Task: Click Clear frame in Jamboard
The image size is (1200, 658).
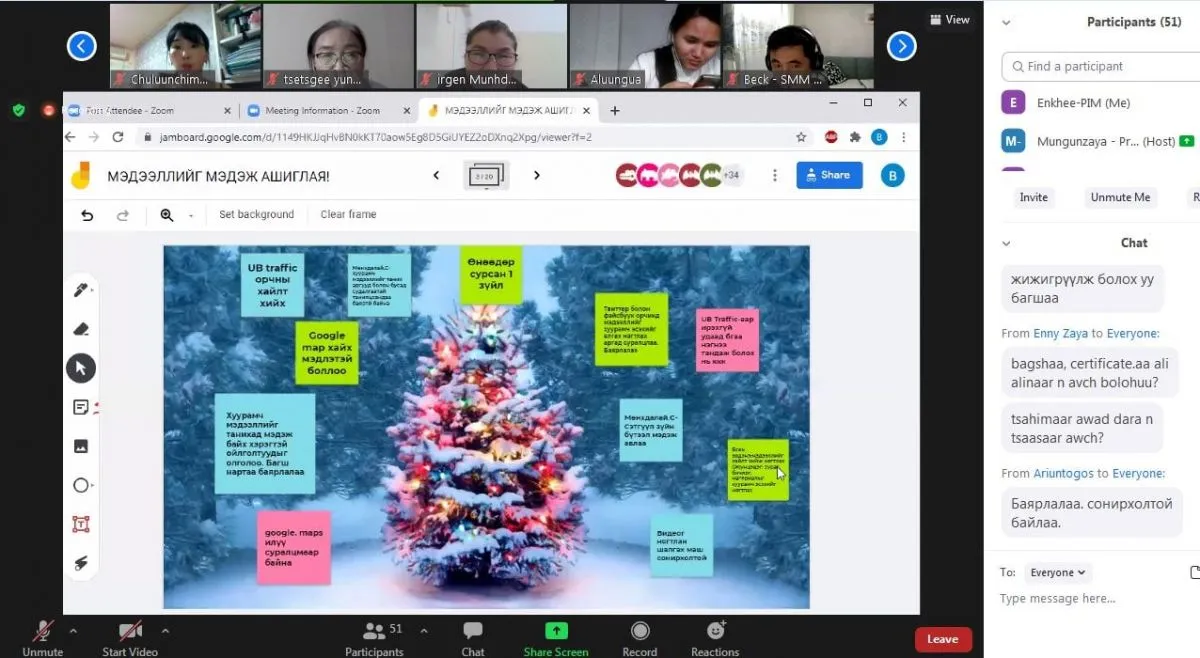Action: tap(348, 214)
